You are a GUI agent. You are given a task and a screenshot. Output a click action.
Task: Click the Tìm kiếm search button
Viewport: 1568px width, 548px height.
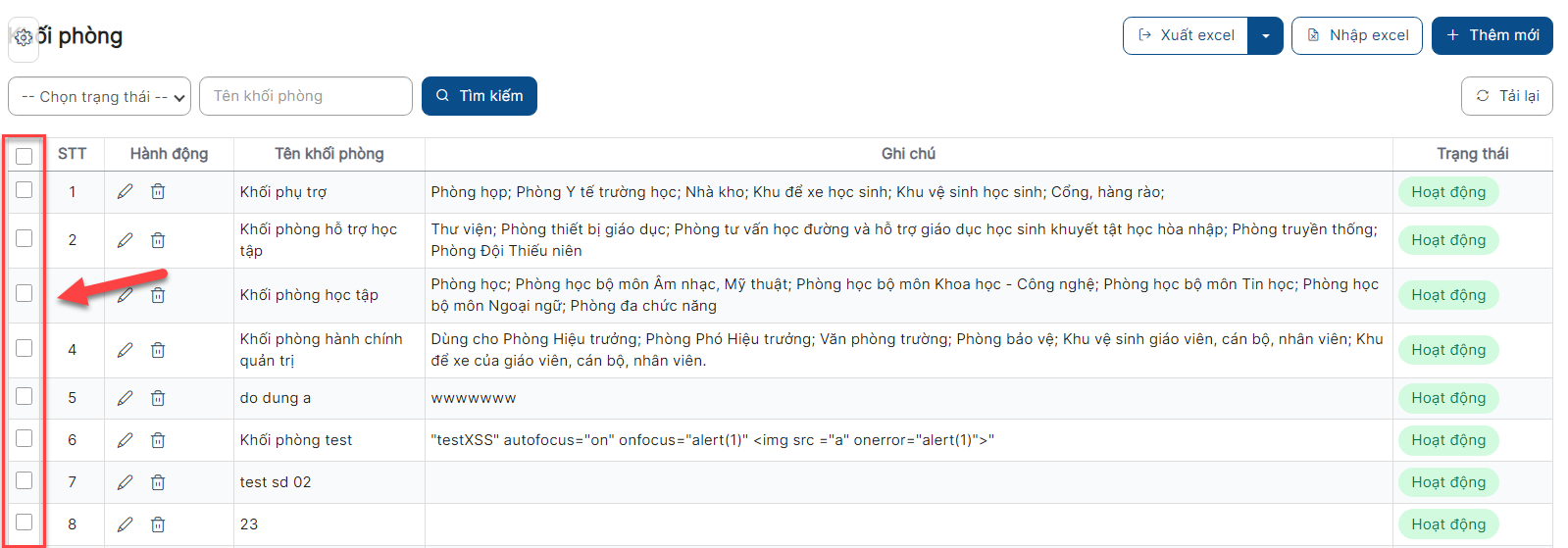480,96
